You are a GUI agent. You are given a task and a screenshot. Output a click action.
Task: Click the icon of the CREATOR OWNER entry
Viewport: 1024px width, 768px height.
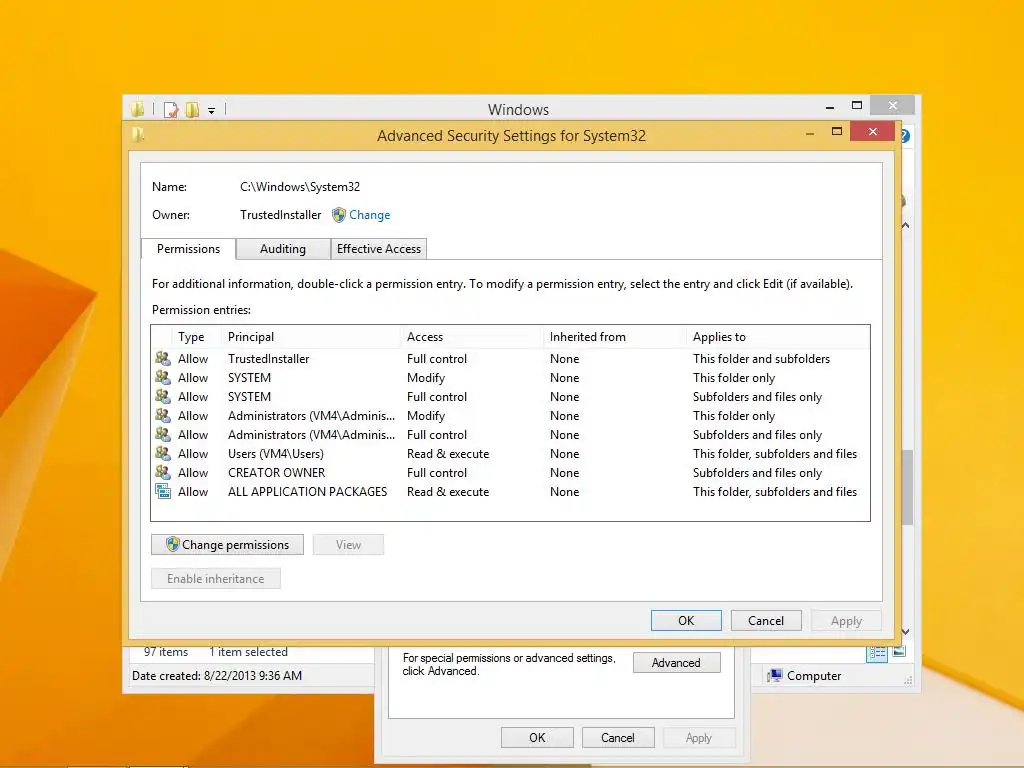[163, 472]
